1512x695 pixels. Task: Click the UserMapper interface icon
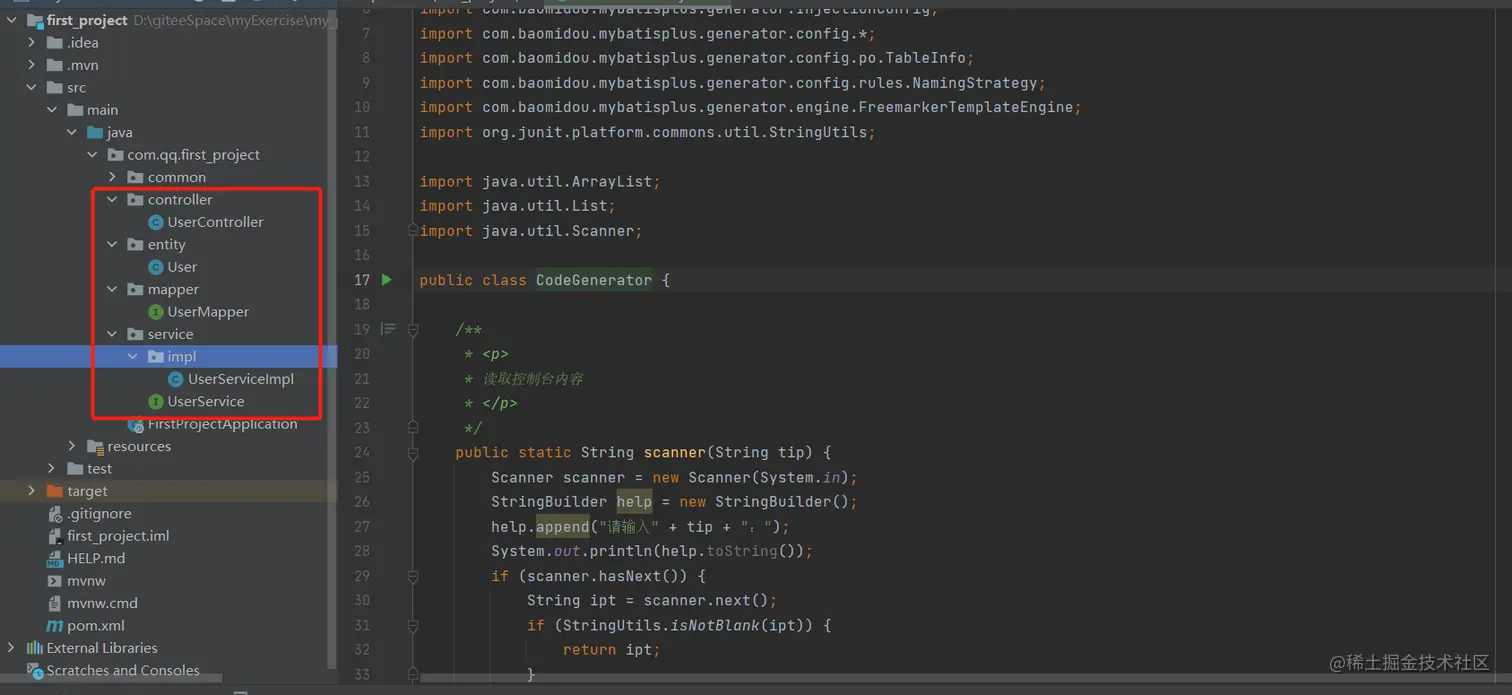click(156, 312)
